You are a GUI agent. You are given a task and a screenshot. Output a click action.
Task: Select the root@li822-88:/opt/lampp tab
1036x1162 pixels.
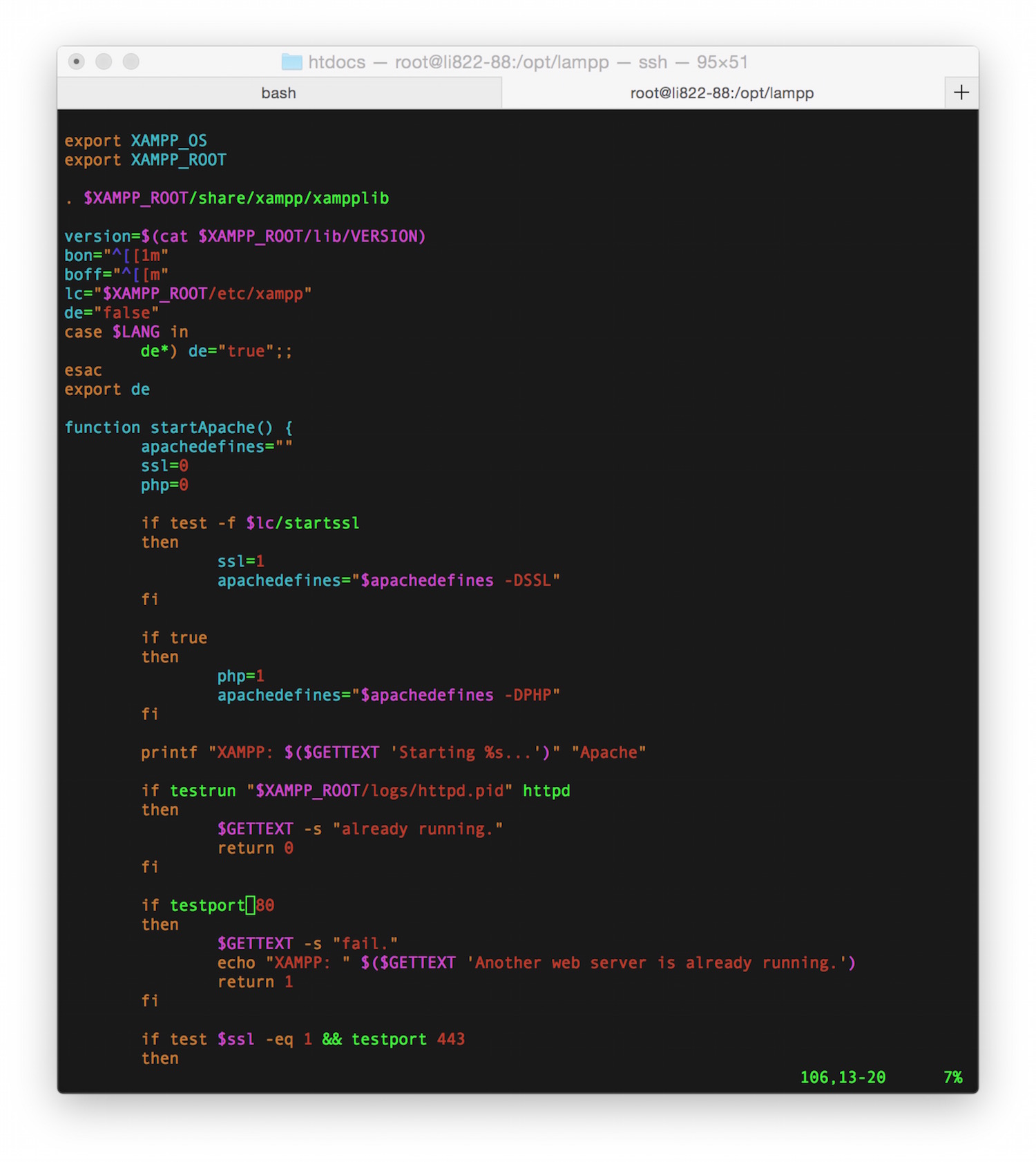722,93
